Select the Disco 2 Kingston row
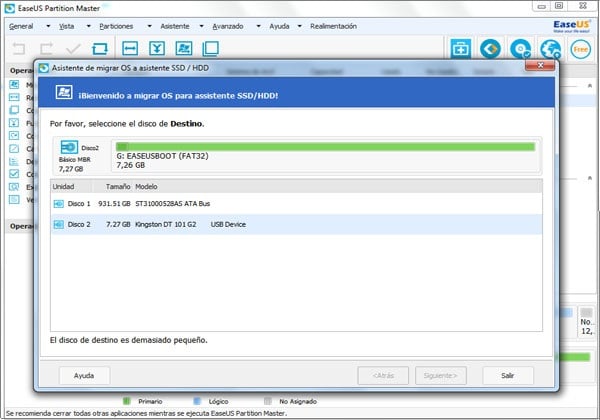Screen dimensions: 600x420 (x=296, y=225)
